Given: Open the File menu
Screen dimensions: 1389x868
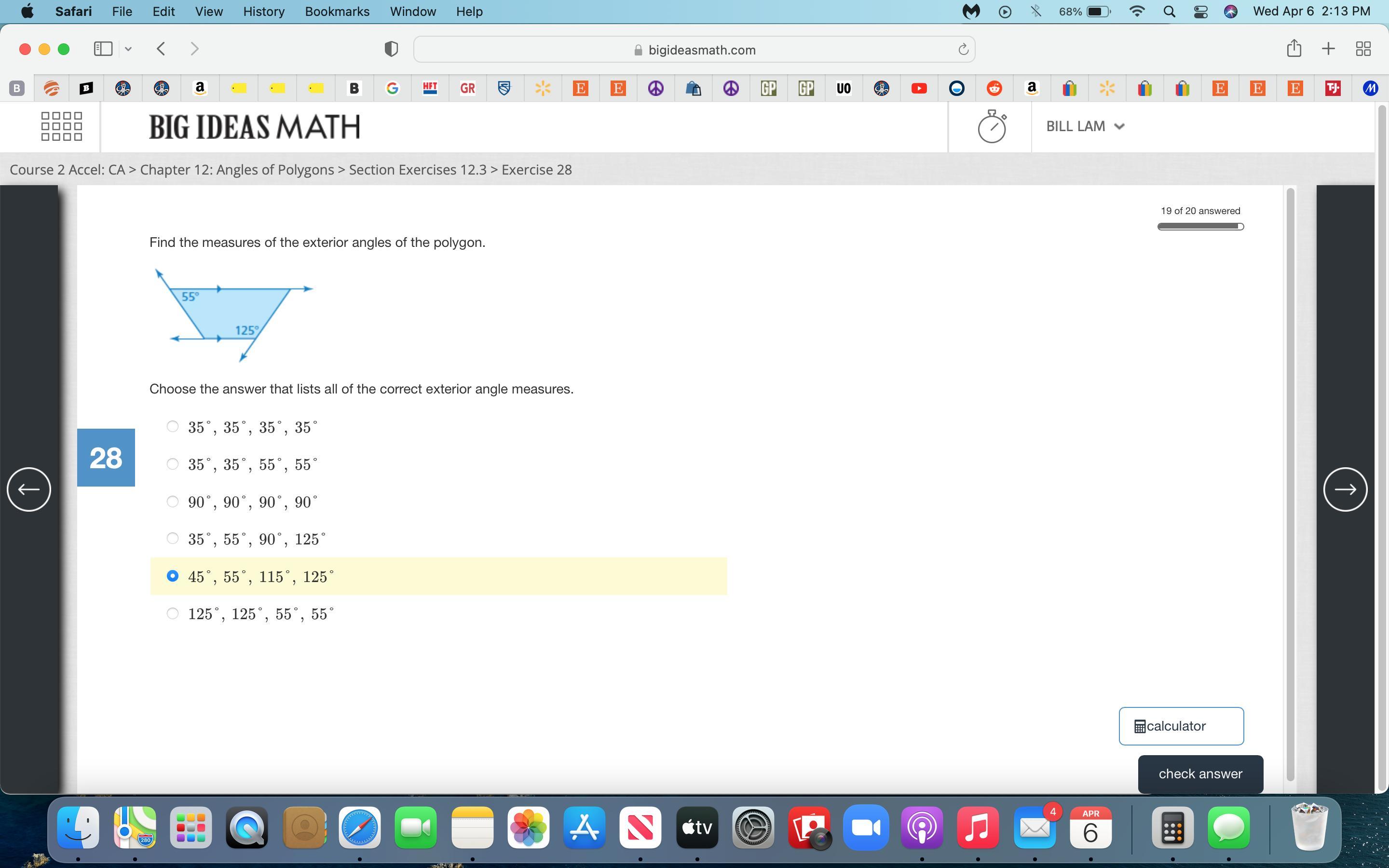Looking at the screenshot, I should [122, 12].
